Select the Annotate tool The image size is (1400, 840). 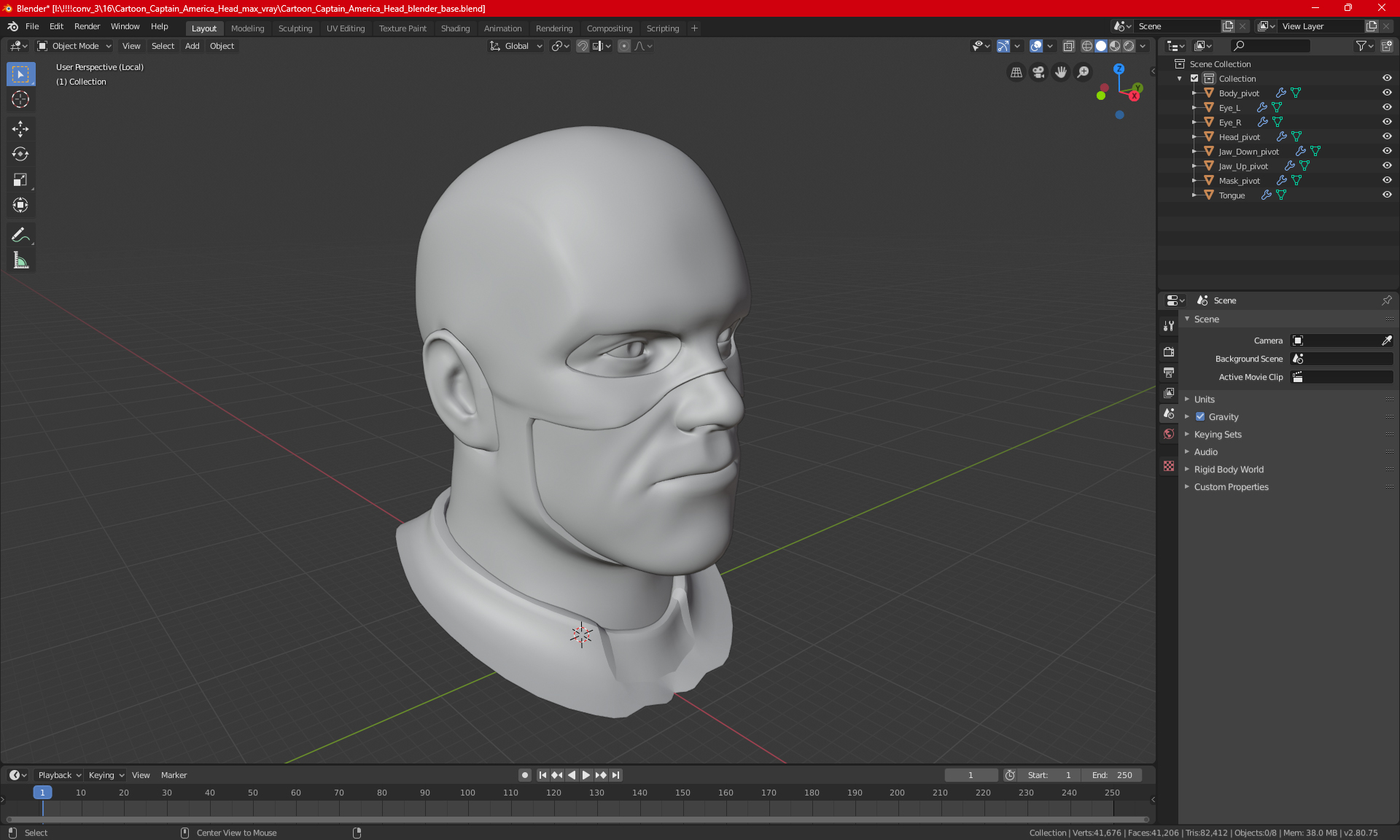click(x=20, y=235)
